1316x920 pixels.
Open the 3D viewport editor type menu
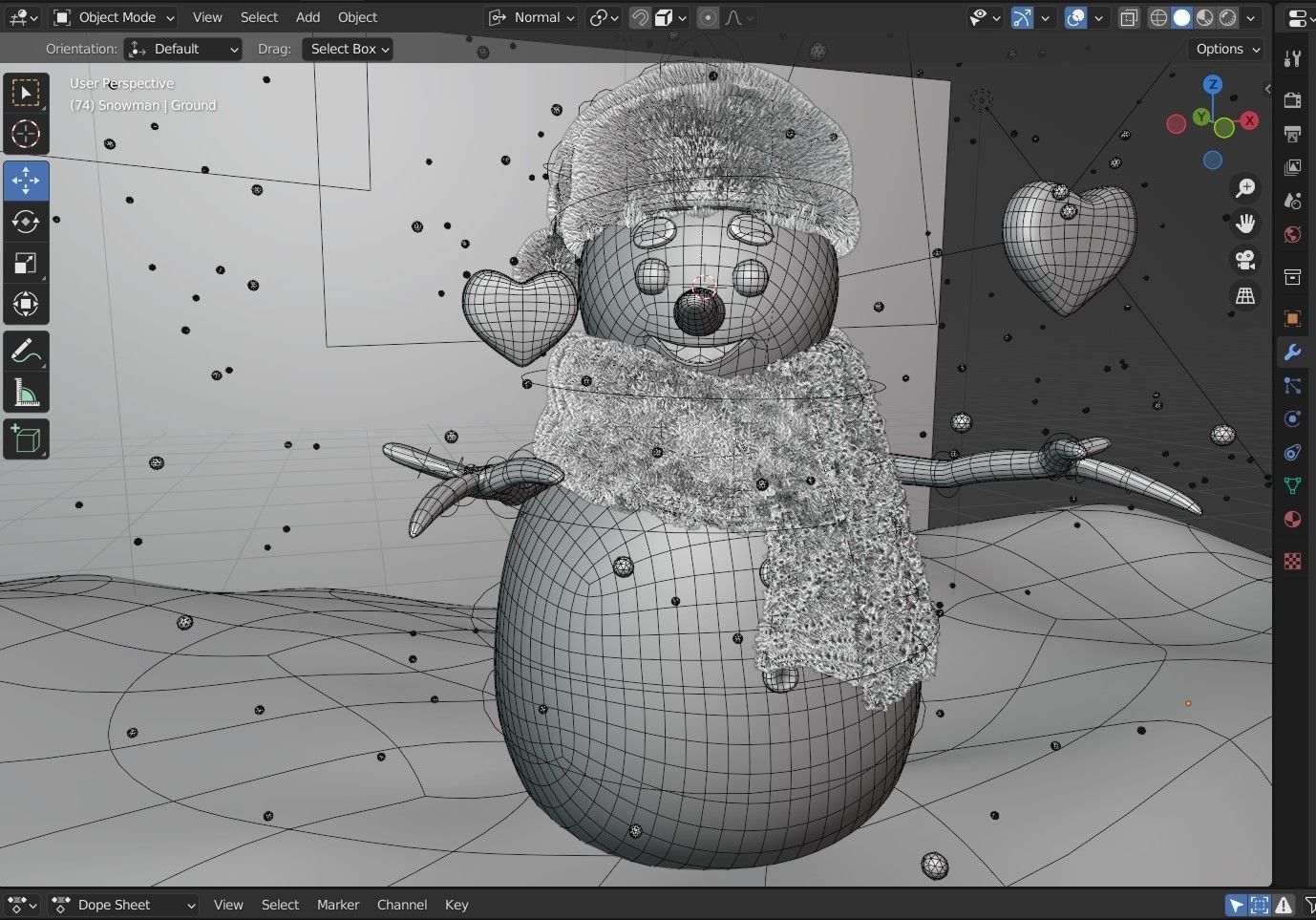point(23,17)
